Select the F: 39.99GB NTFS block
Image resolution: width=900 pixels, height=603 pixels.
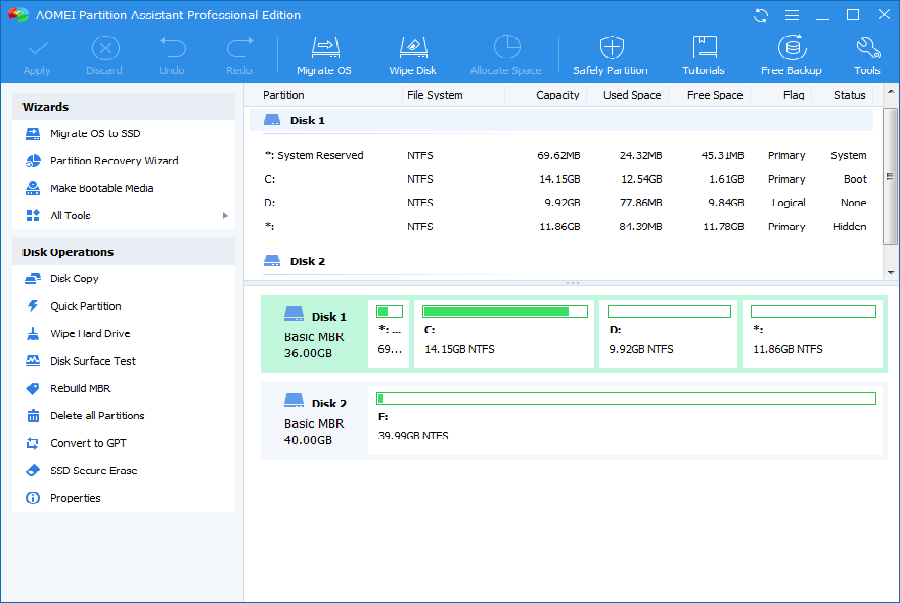click(x=626, y=421)
